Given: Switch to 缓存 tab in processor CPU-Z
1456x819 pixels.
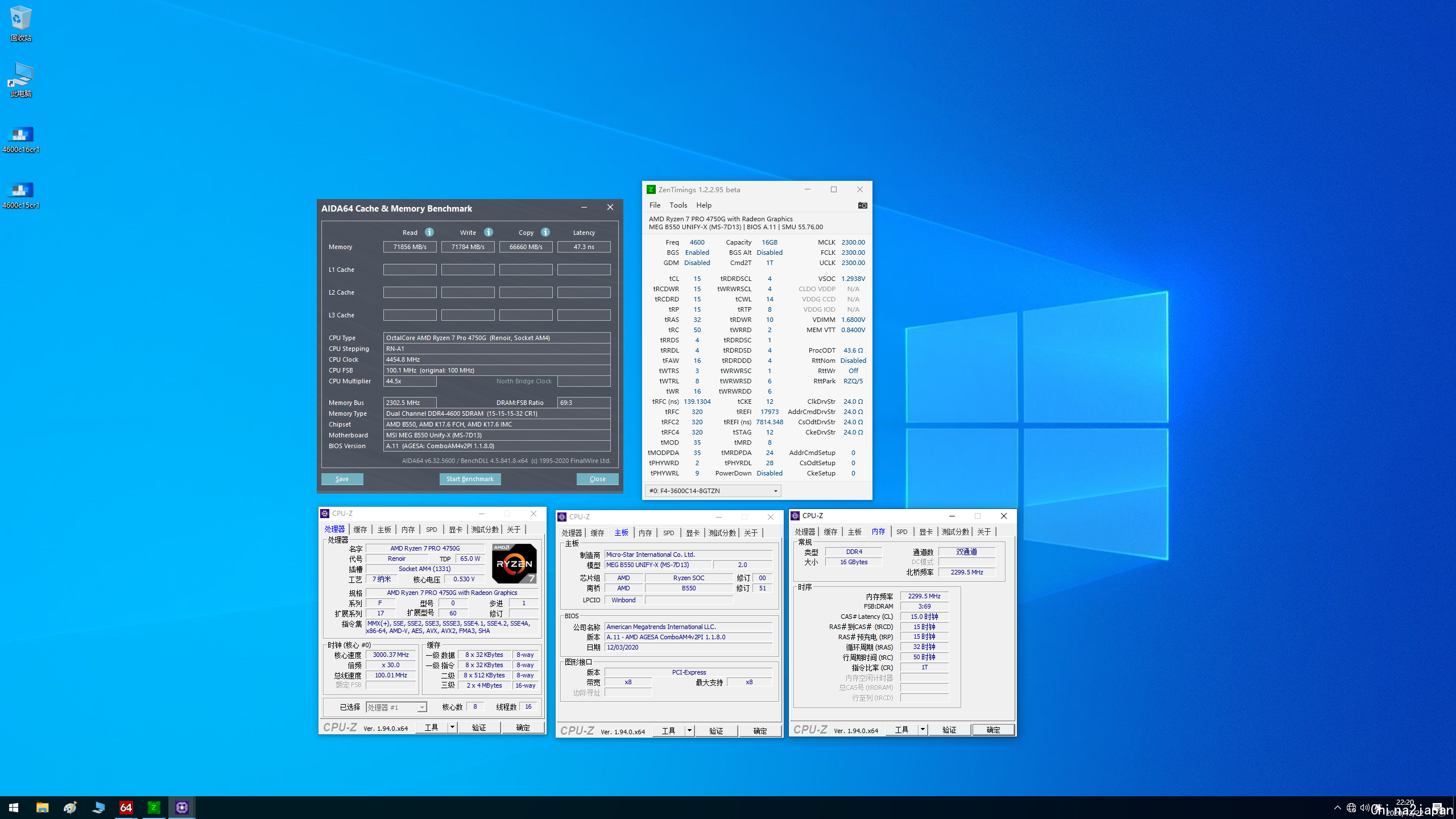Looking at the screenshot, I should pos(360,530).
